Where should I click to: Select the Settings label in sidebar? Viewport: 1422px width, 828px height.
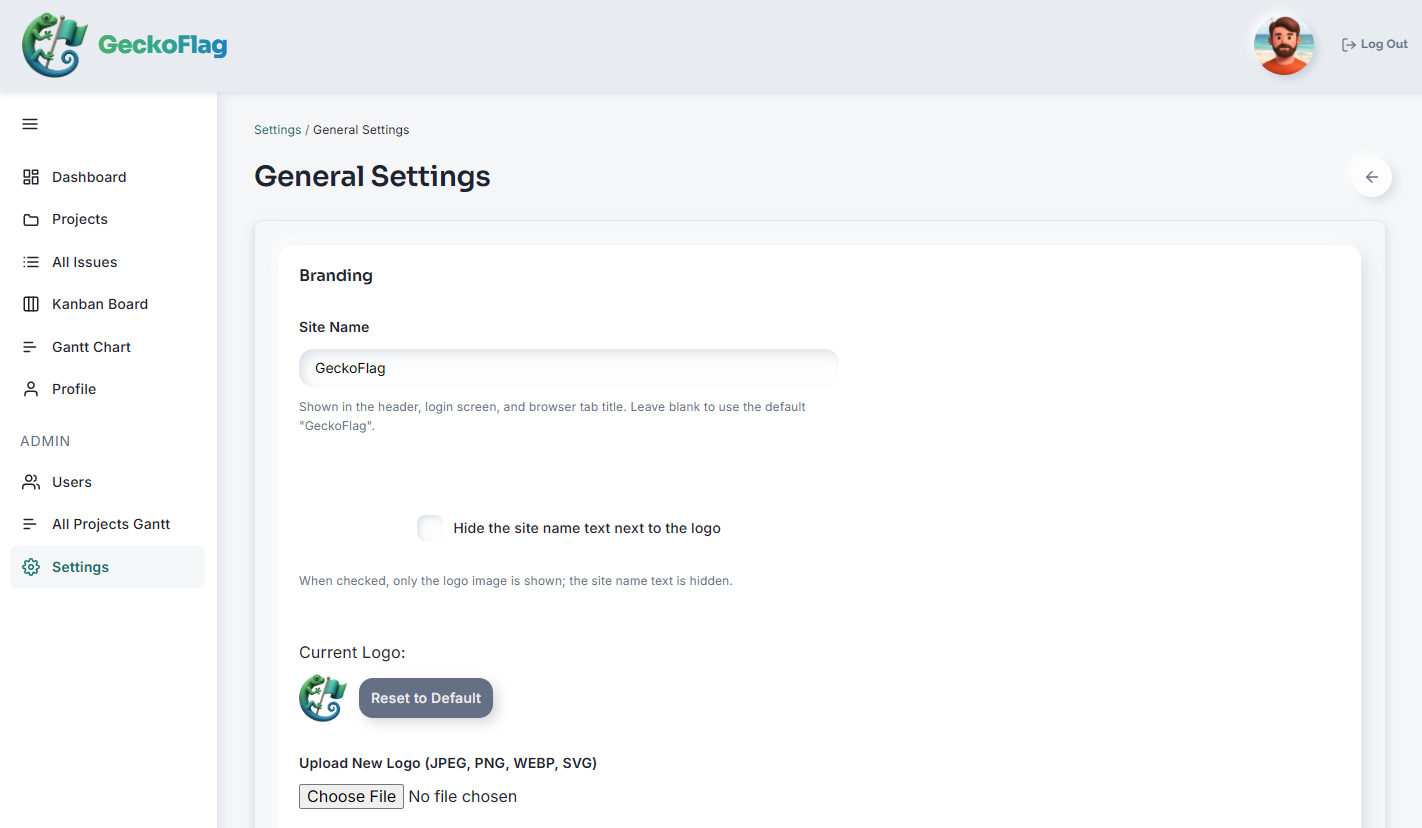click(x=81, y=567)
